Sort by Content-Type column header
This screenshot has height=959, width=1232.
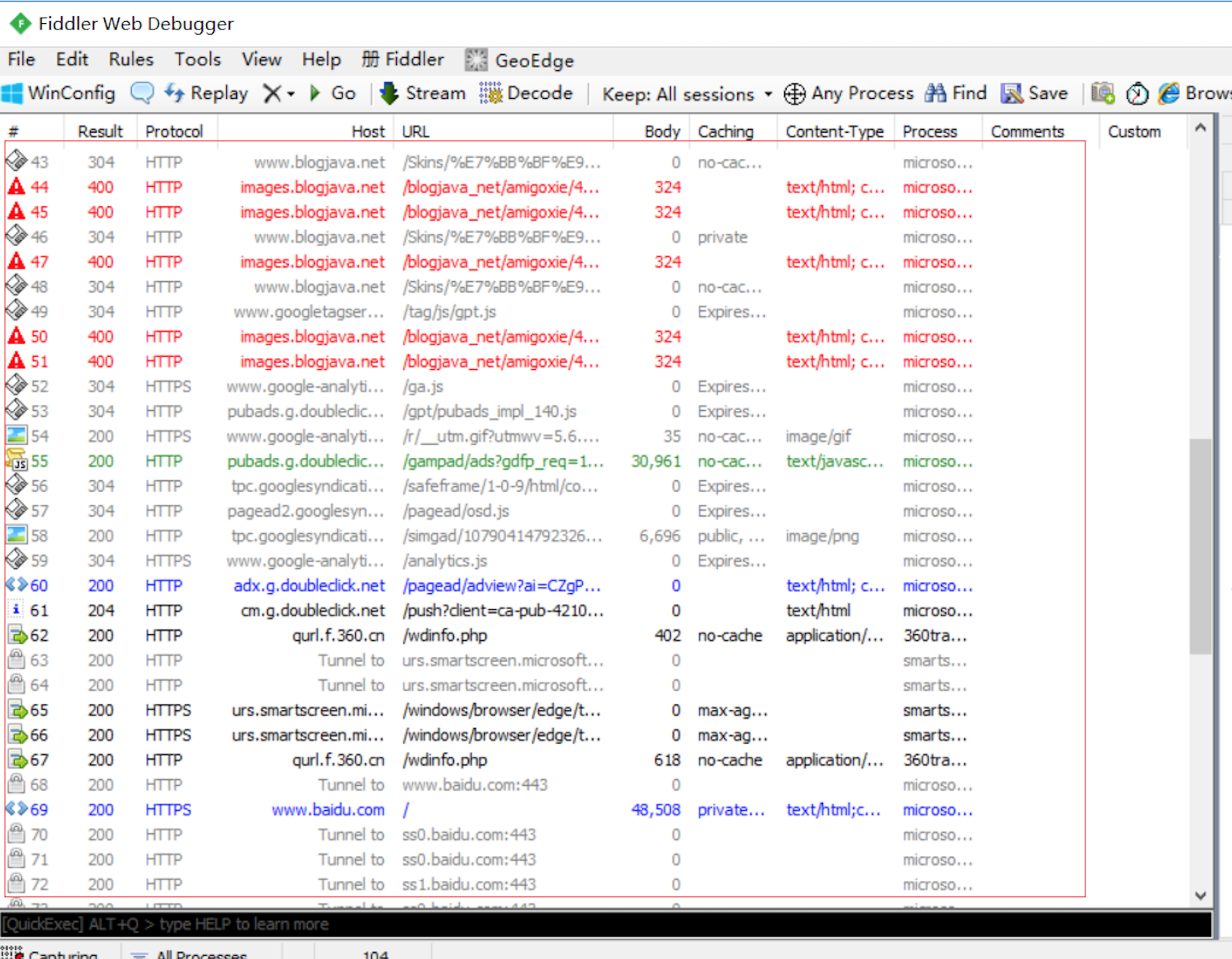[x=834, y=131]
